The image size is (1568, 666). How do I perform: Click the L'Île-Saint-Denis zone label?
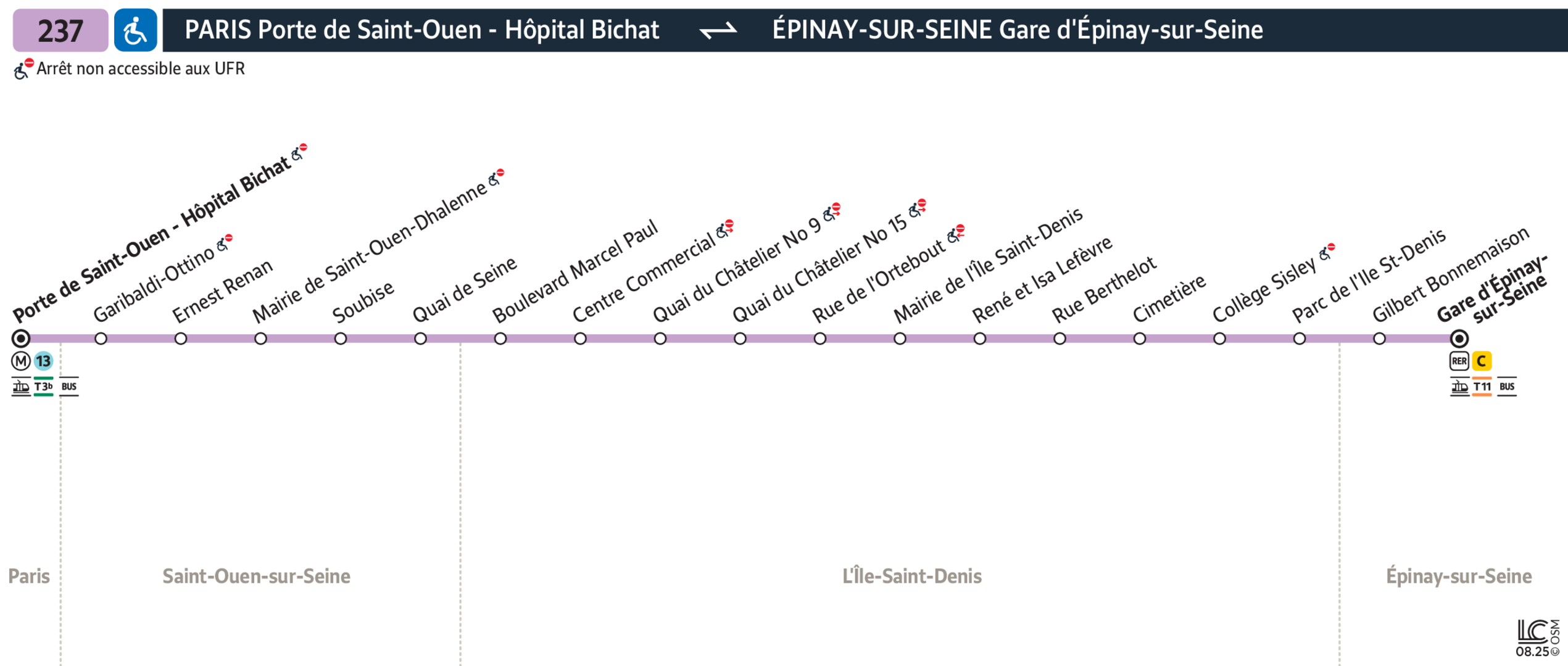[912, 576]
